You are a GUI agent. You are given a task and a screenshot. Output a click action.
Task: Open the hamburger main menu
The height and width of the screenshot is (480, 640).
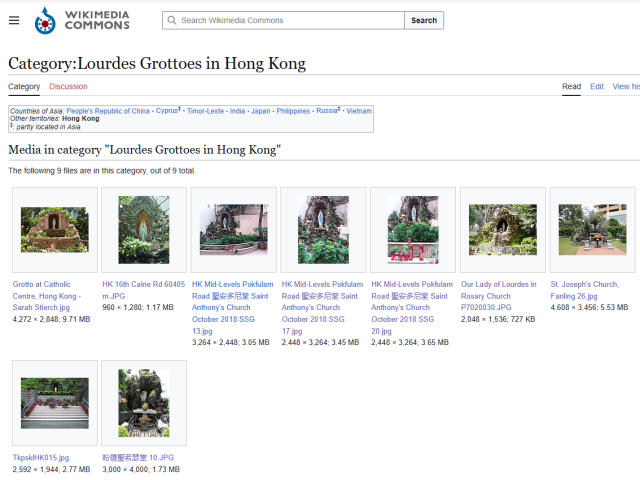[x=14, y=20]
